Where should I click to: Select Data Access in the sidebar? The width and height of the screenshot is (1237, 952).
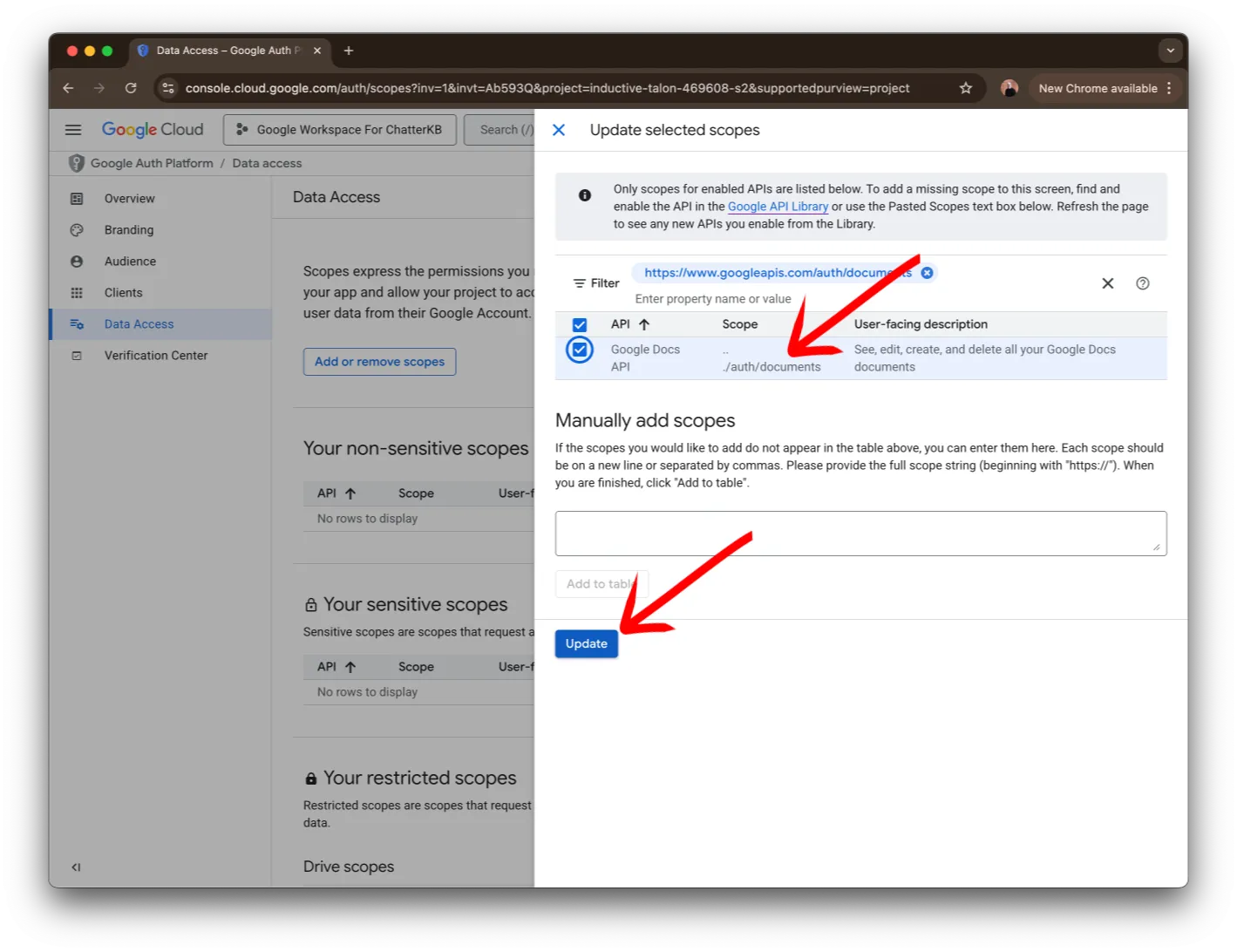pos(160,324)
